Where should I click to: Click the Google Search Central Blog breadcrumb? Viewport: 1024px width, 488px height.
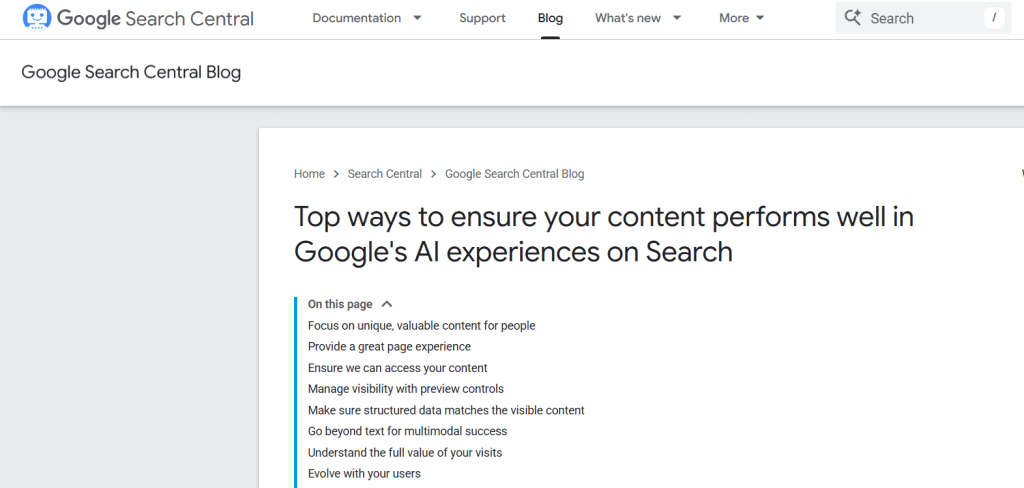[x=514, y=174]
